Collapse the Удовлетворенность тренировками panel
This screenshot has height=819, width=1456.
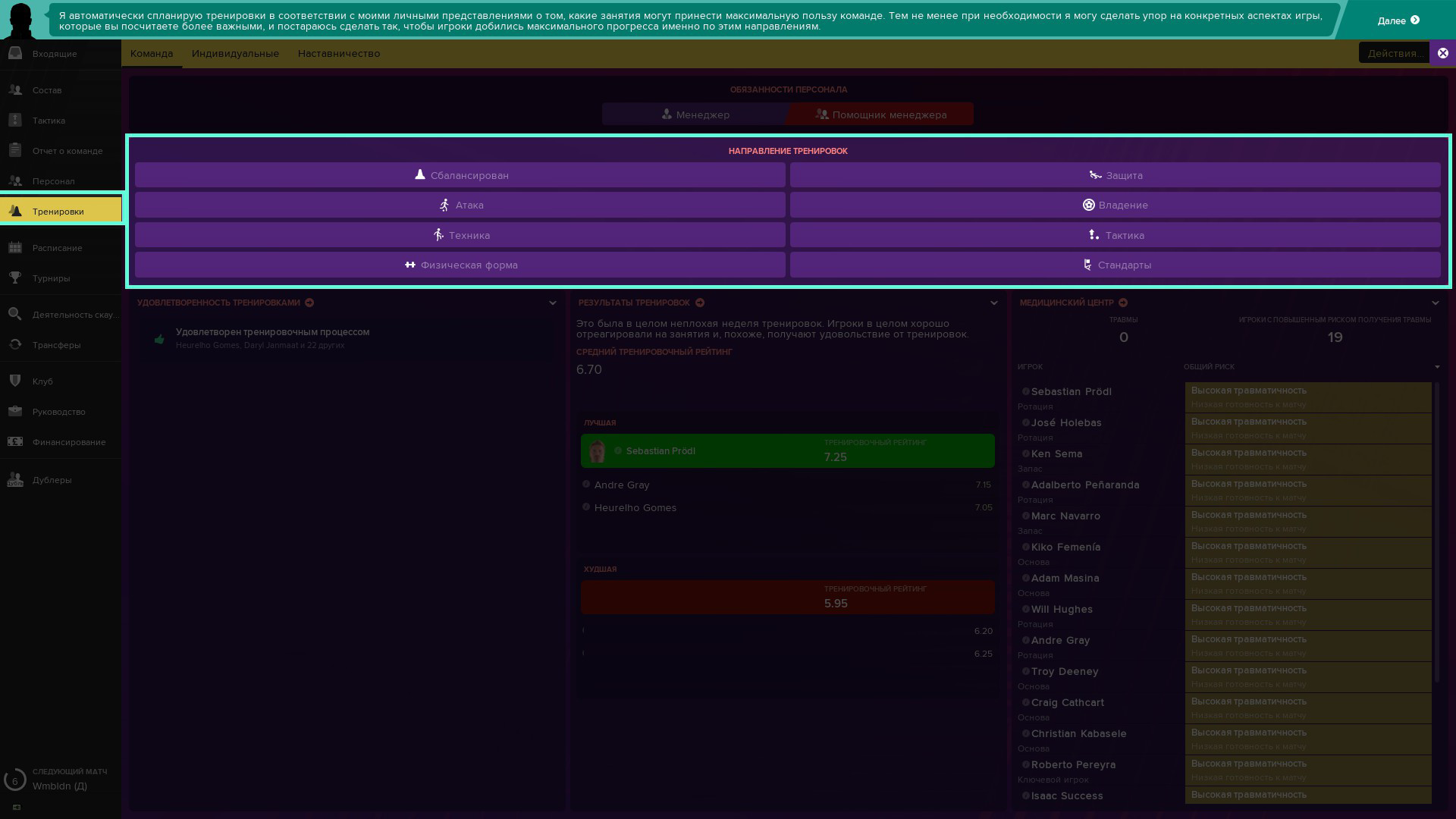pos(553,303)
